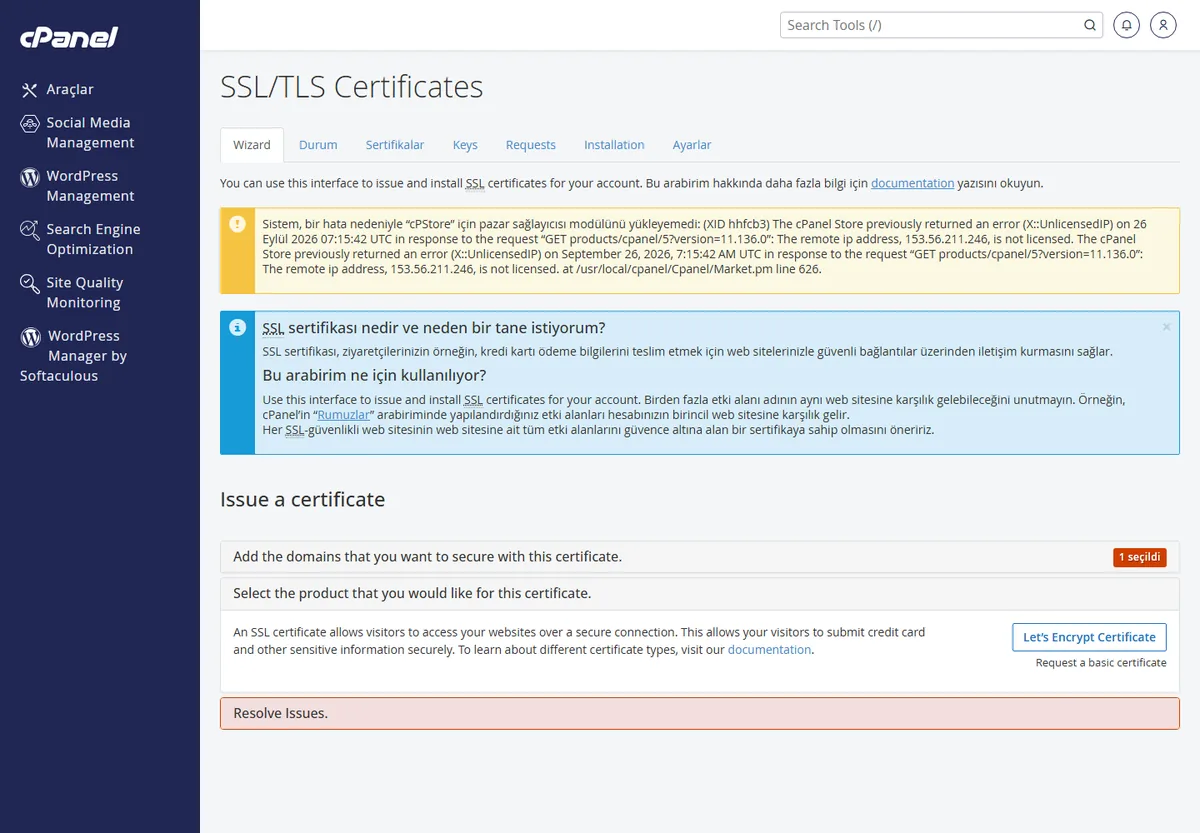The image size is (1200, 833).
Task: Open documentation link about certificate types
Action: (769, 650)
